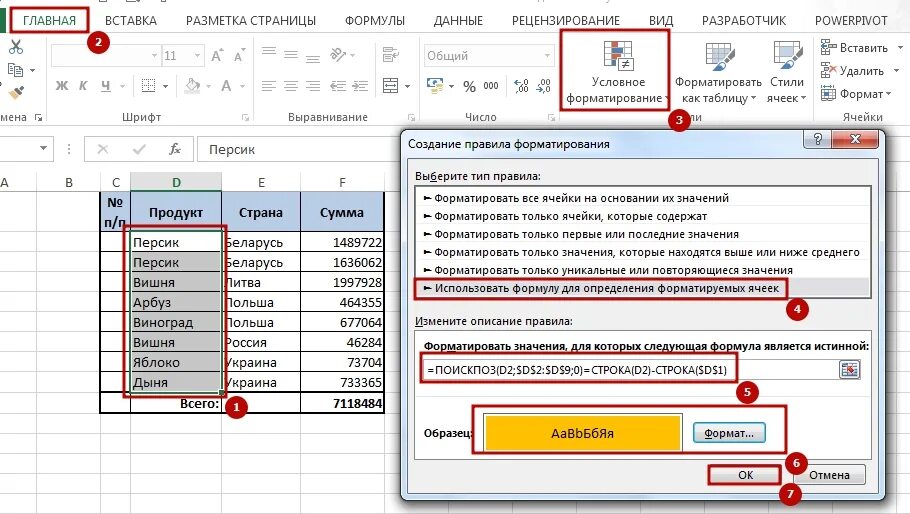Select the Format Painter brush icon
910x514 pixels.
[x=16, y=93]
